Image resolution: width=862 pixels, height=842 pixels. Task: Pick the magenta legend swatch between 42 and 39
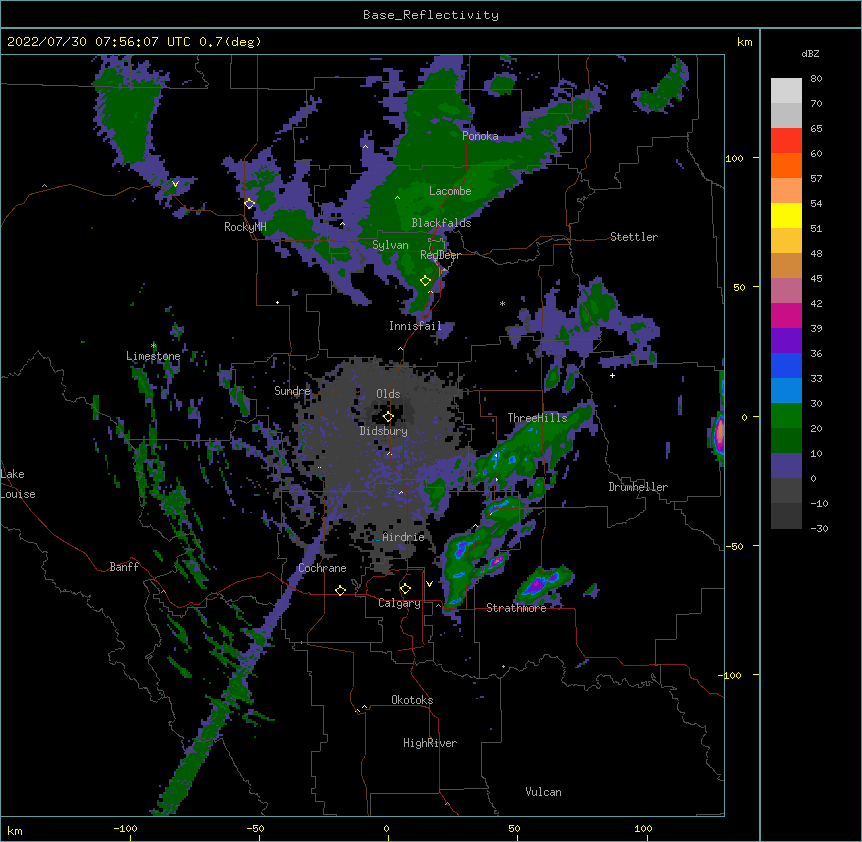[786, 315]
